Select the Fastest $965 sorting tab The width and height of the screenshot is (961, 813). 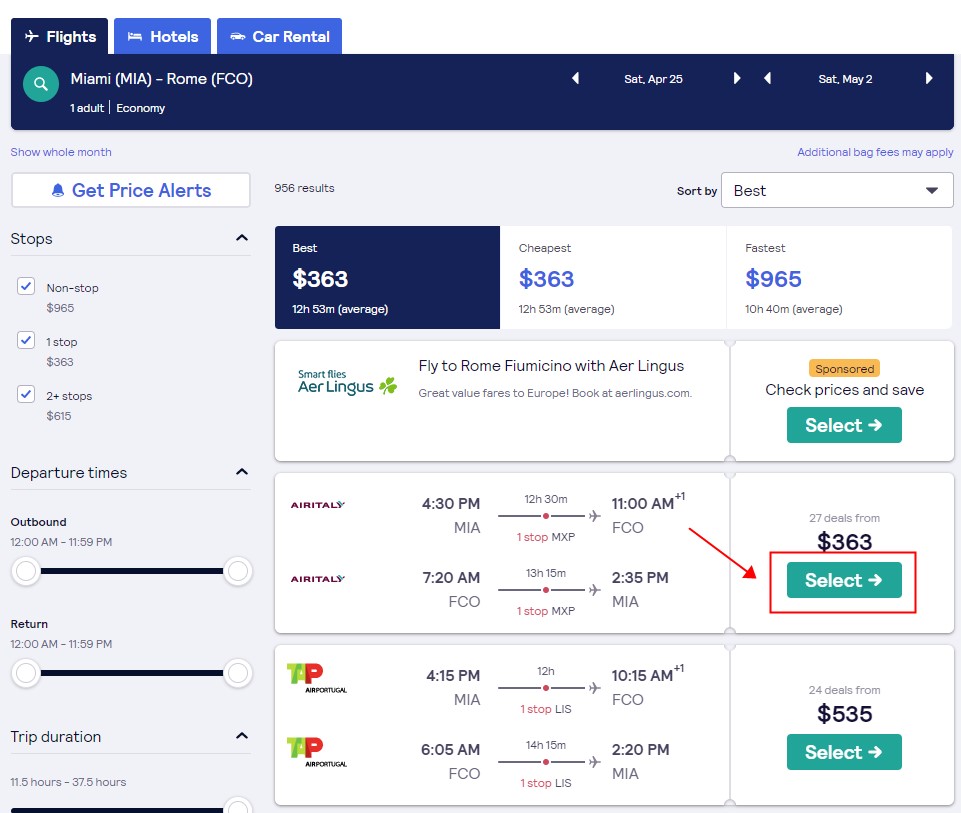(839, 278)
